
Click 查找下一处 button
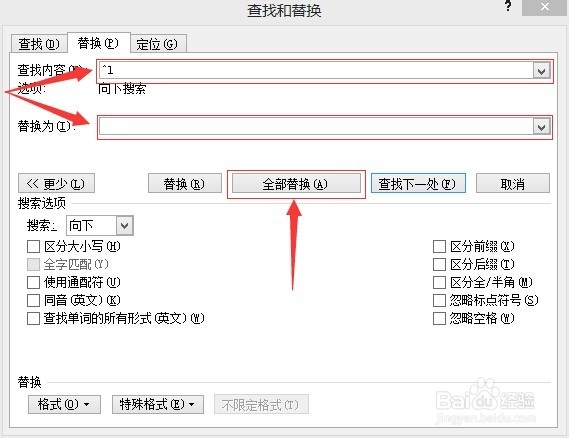point(418,183)
